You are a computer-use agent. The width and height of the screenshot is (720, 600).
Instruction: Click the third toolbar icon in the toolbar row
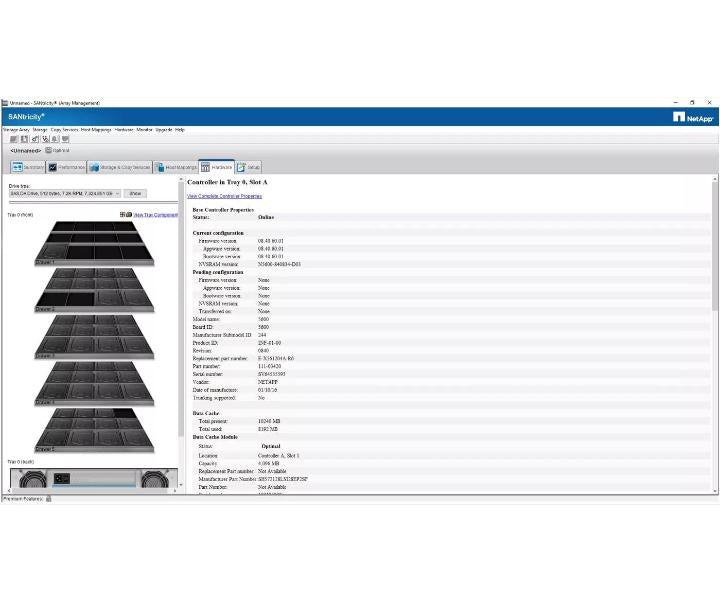click(x=35, y=139)
